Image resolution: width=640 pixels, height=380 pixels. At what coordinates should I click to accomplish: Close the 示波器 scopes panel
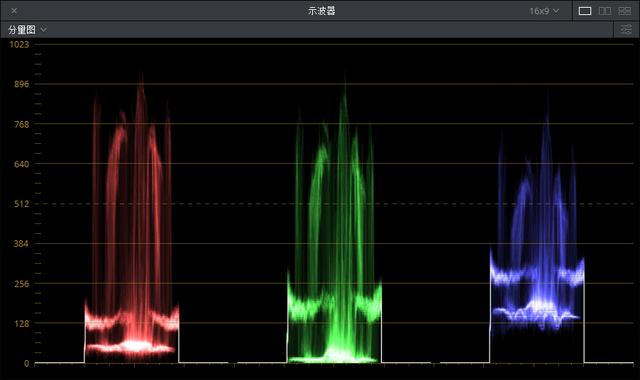point(14,11)
